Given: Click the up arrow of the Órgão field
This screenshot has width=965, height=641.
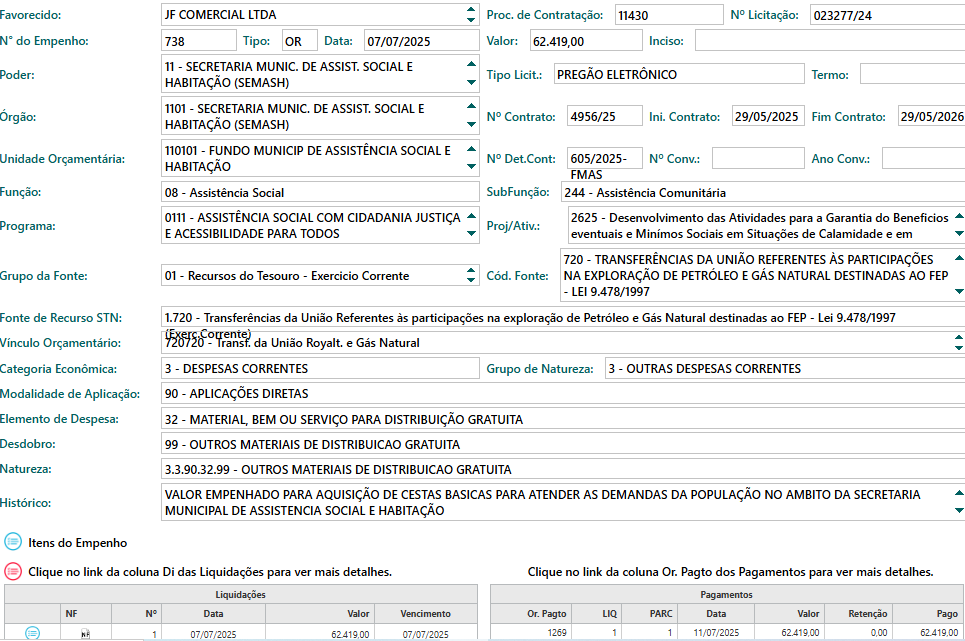Looking at the screenshot, I should [471, 106].
